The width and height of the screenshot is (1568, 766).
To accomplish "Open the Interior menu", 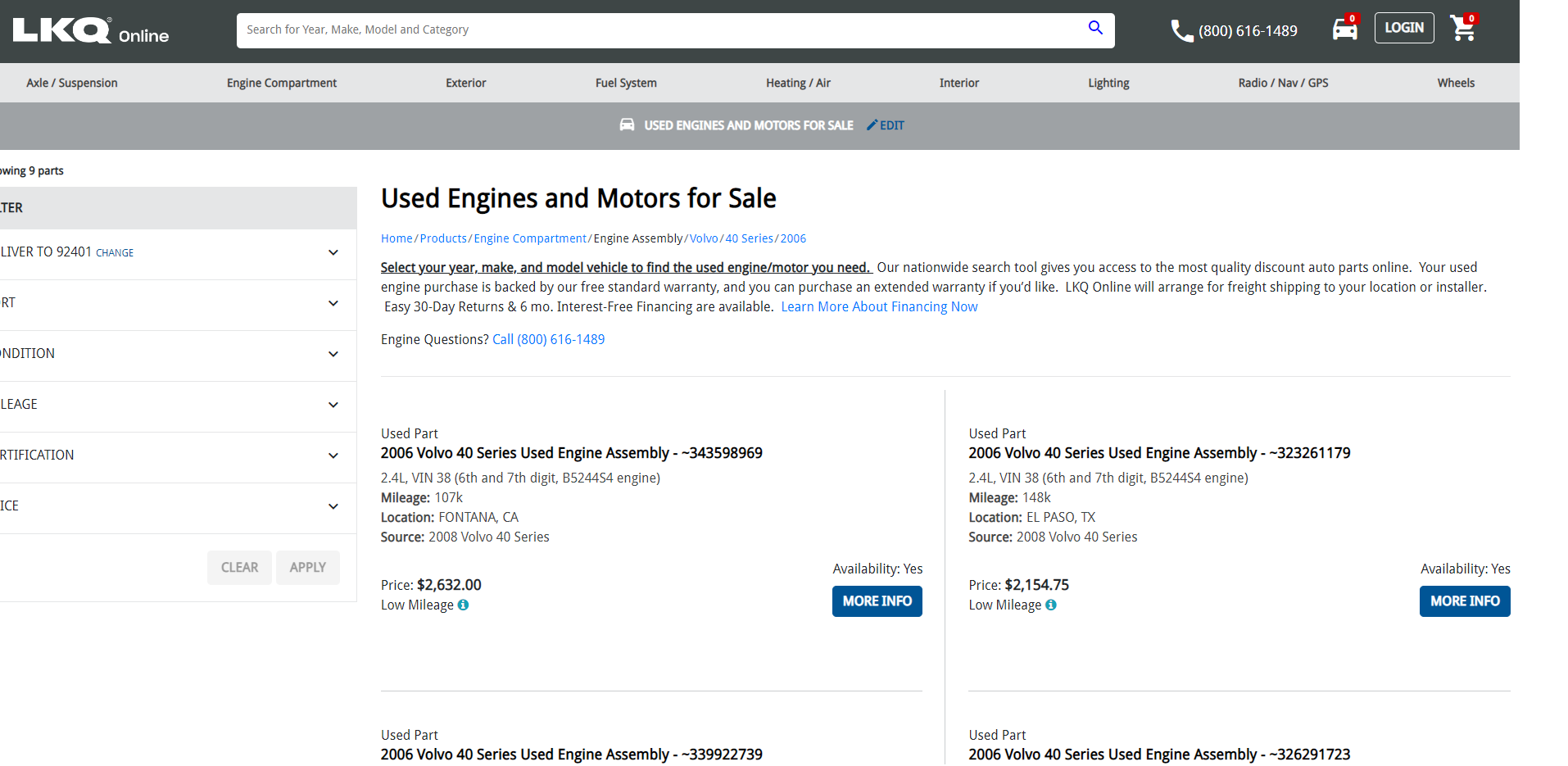I will [959, 83].
